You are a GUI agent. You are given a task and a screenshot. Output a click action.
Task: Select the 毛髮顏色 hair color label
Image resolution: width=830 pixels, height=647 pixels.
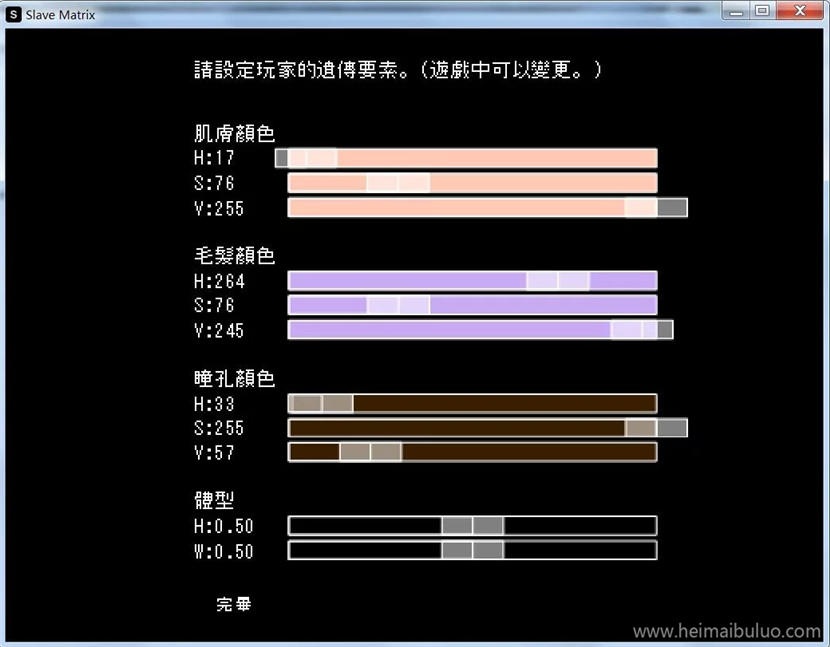[234, 255]
